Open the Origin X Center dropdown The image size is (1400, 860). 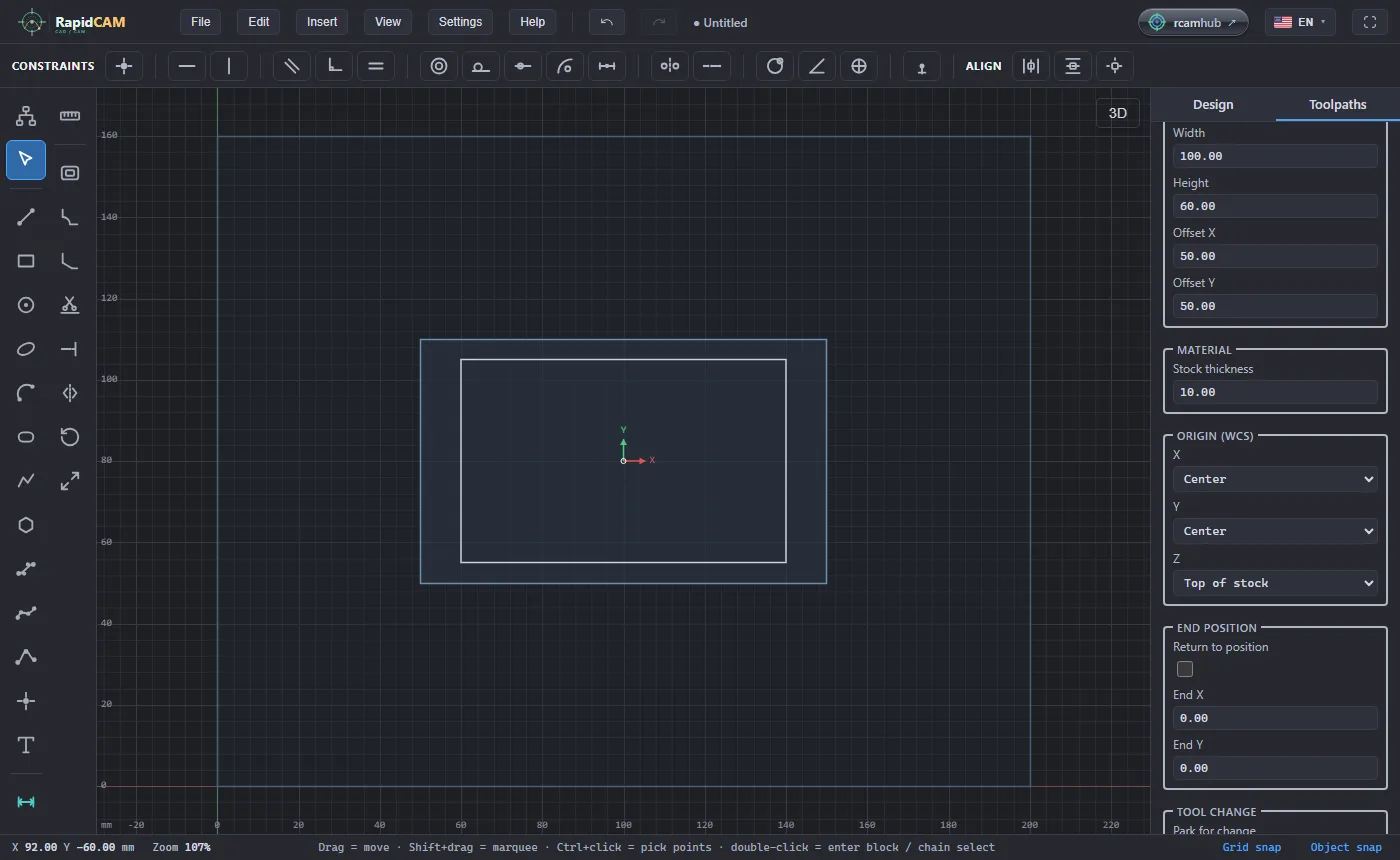coord(1275,479)
